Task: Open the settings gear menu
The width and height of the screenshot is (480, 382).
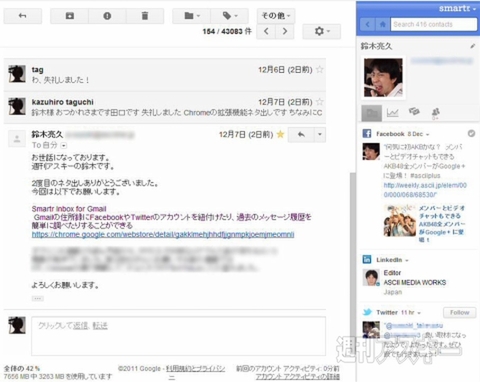Action: click(322, 31)
